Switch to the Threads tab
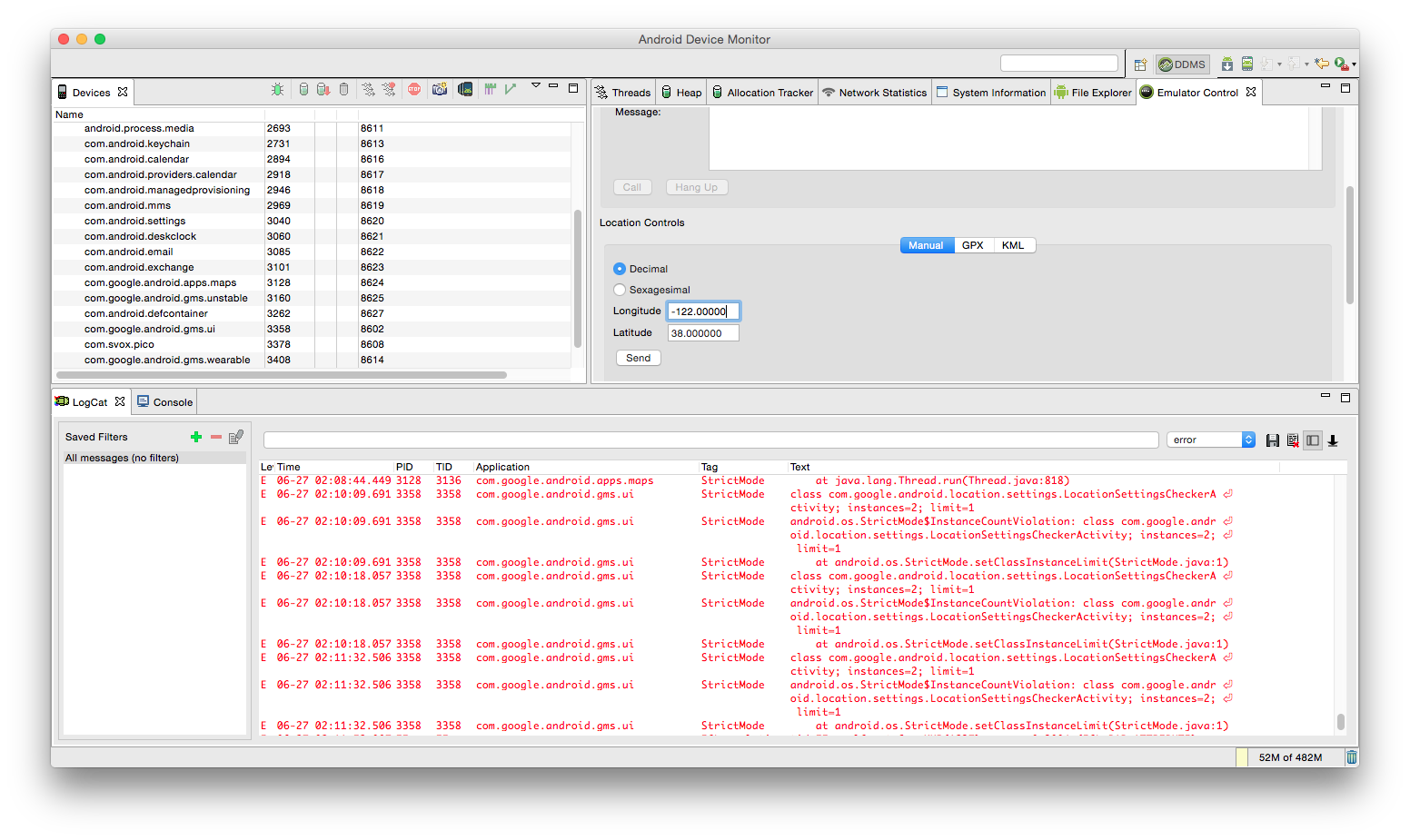The height and width of the screenshot is (840, 1410). pyautogui.click(x=623, y=93)
